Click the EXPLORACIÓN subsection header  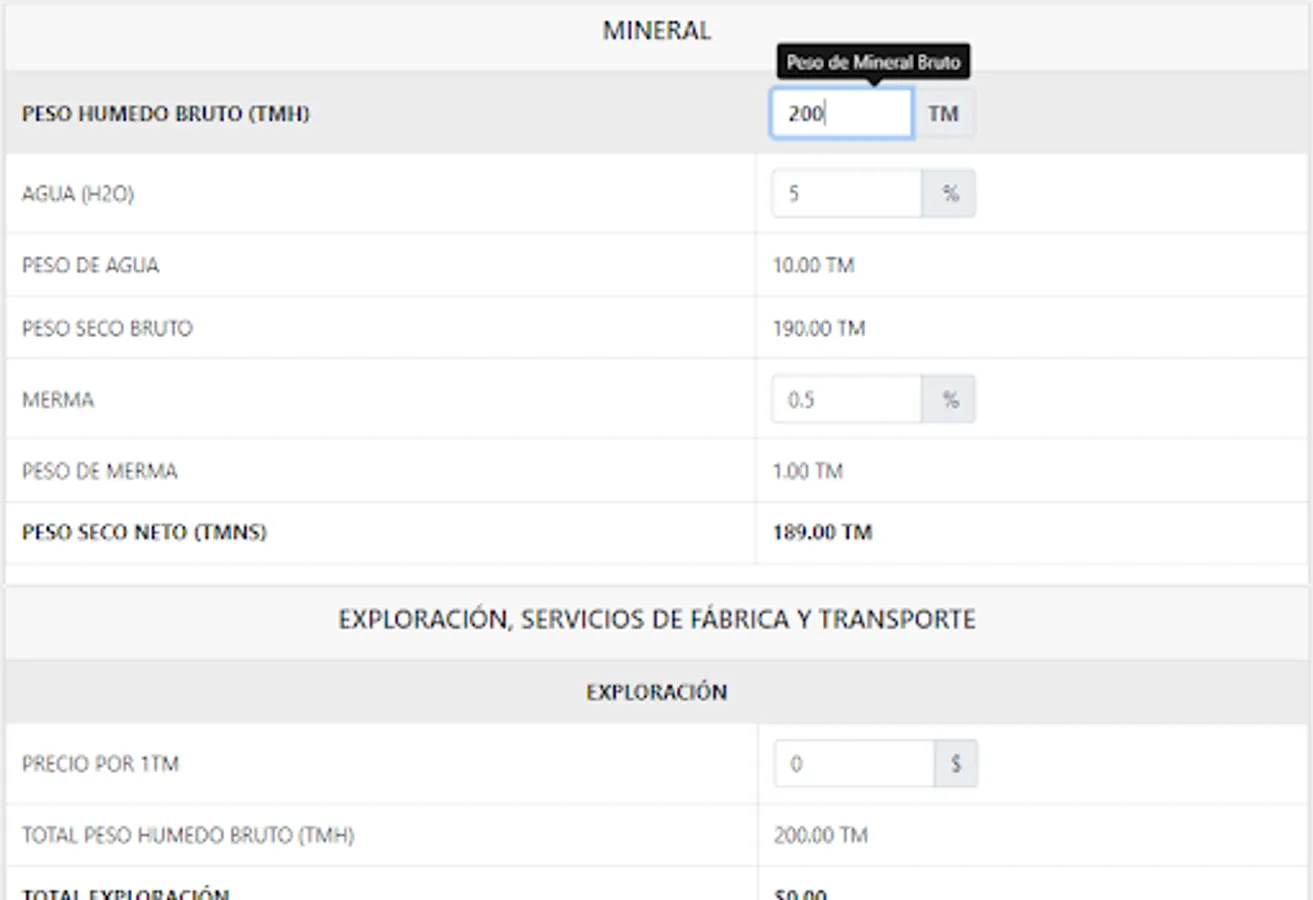[x=656, y=692]
